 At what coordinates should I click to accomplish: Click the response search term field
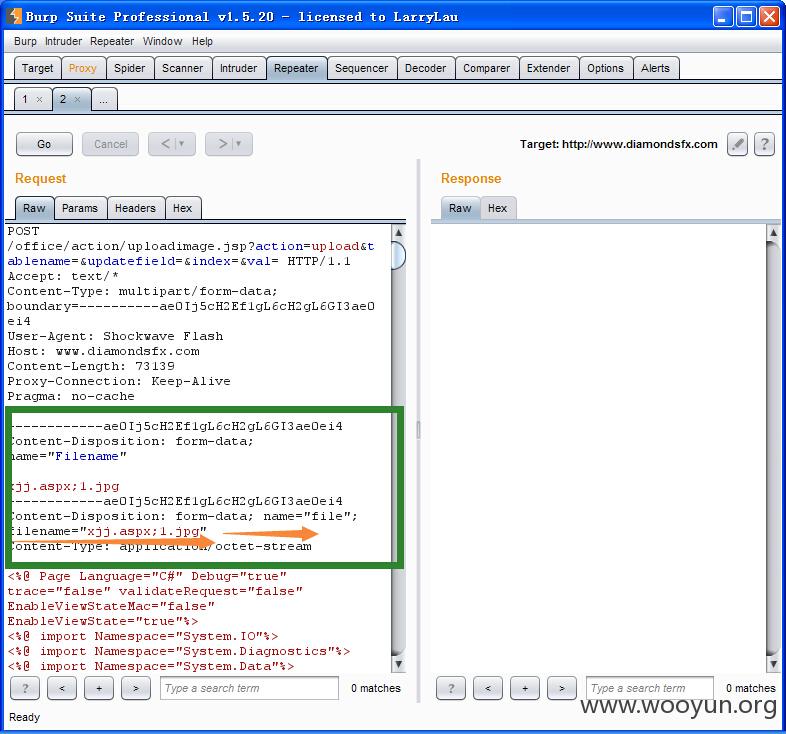pyautogui.click(x=650, y=688)
